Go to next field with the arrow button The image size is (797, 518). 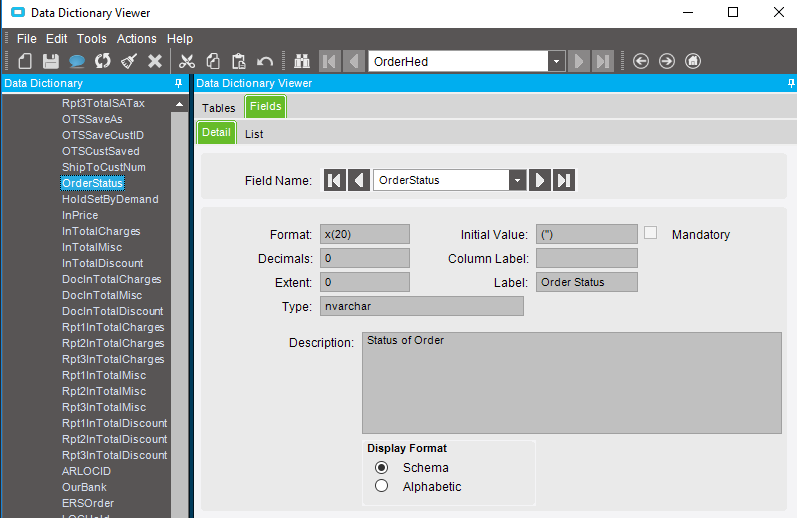click(x=540, y=180)
